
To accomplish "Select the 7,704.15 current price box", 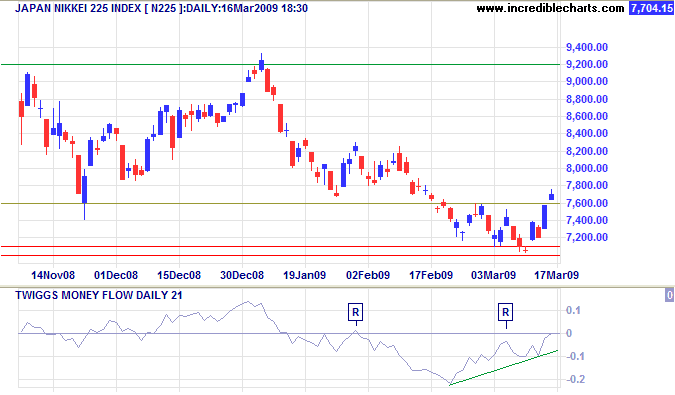I will [651, 8].
